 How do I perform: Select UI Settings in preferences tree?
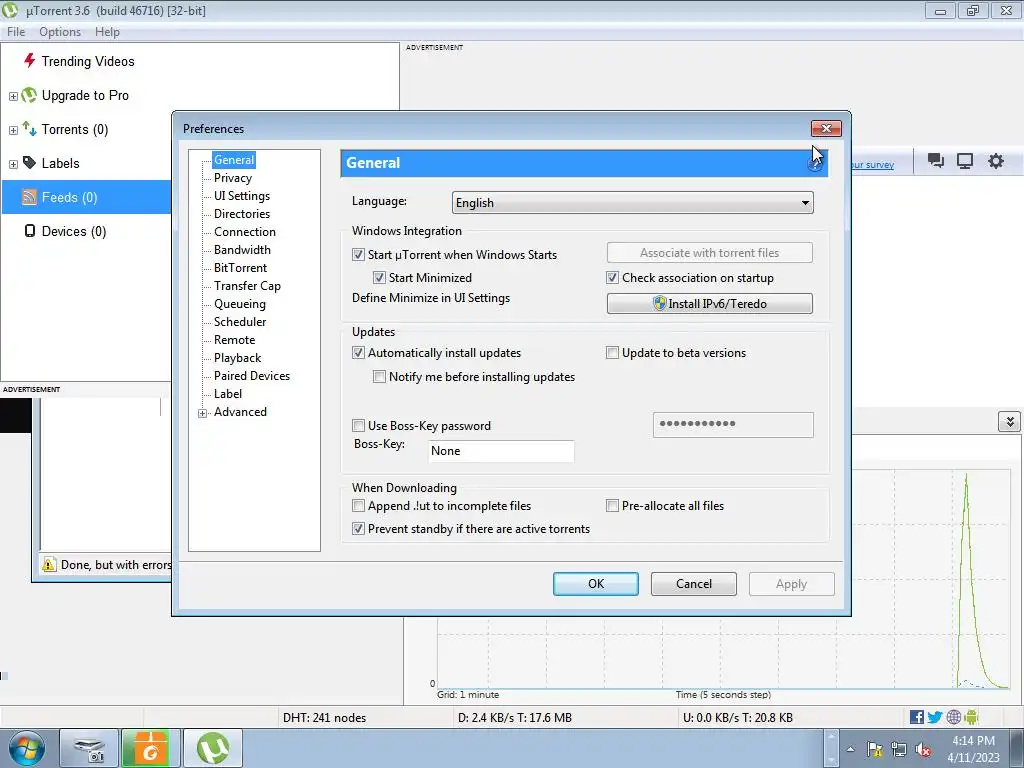(x=242, y=196)
